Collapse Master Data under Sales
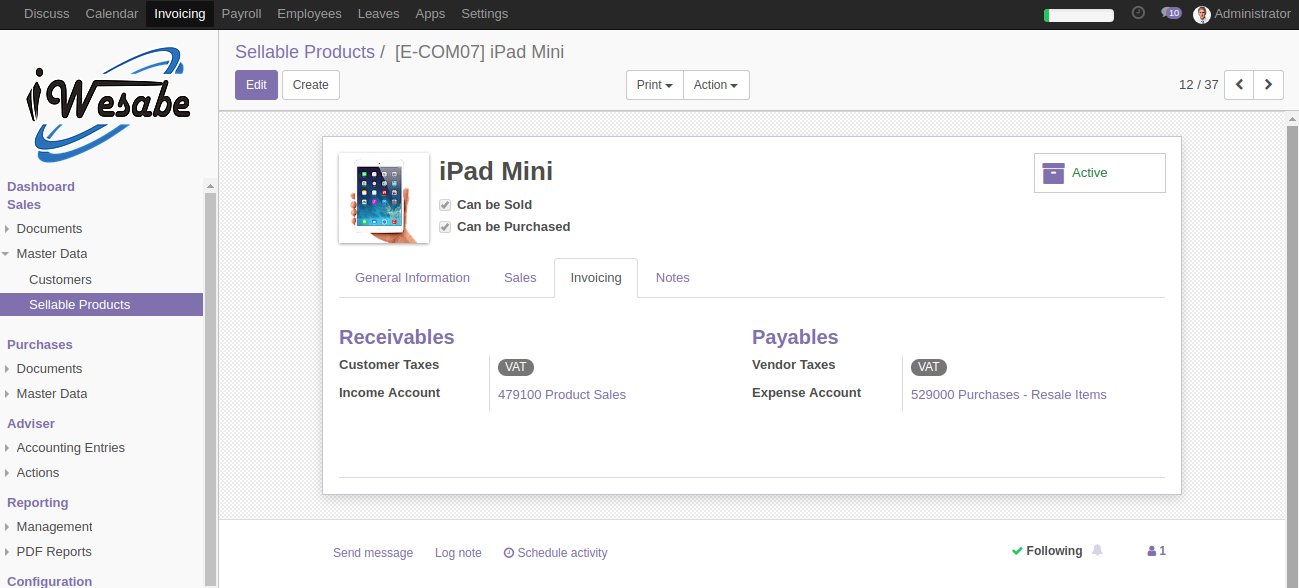1299x588 pixels. [52, 254]
